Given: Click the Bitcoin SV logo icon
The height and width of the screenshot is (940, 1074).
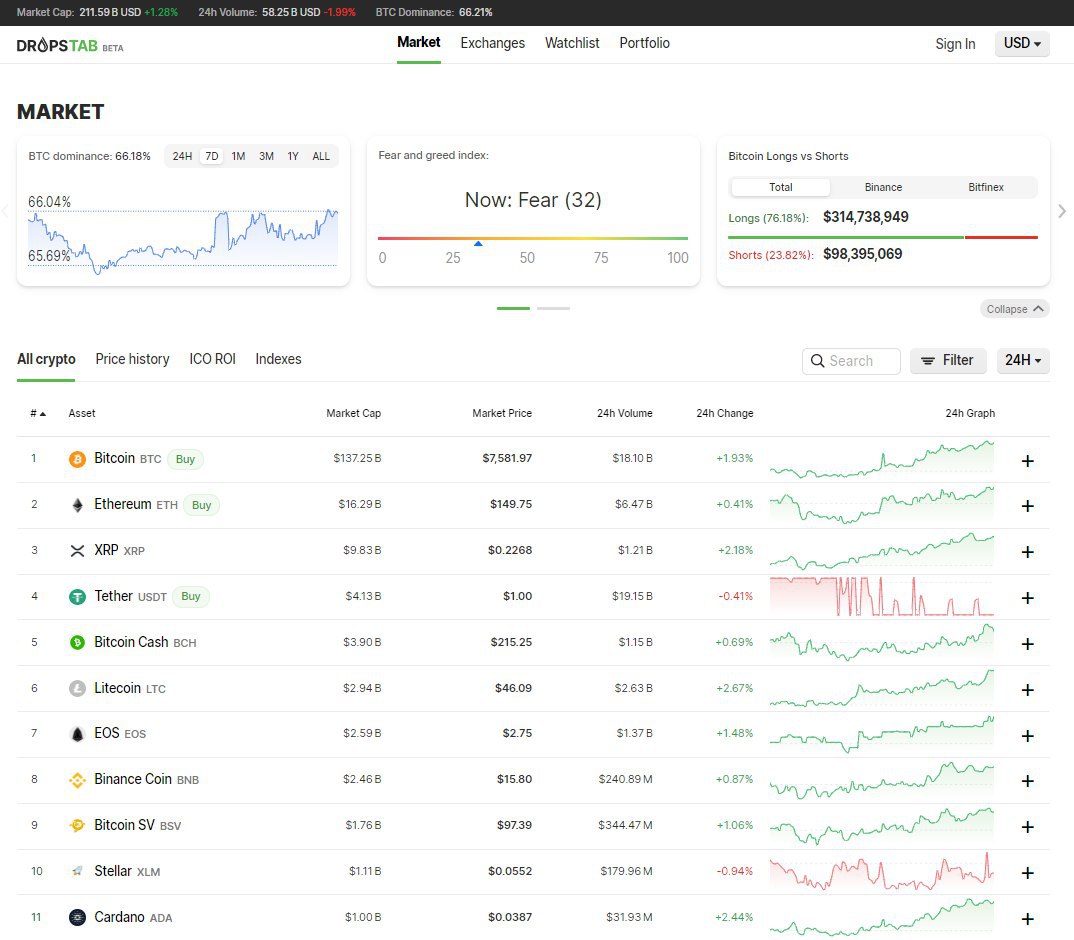Looking at the screenshot, I should tap(77, 826).
